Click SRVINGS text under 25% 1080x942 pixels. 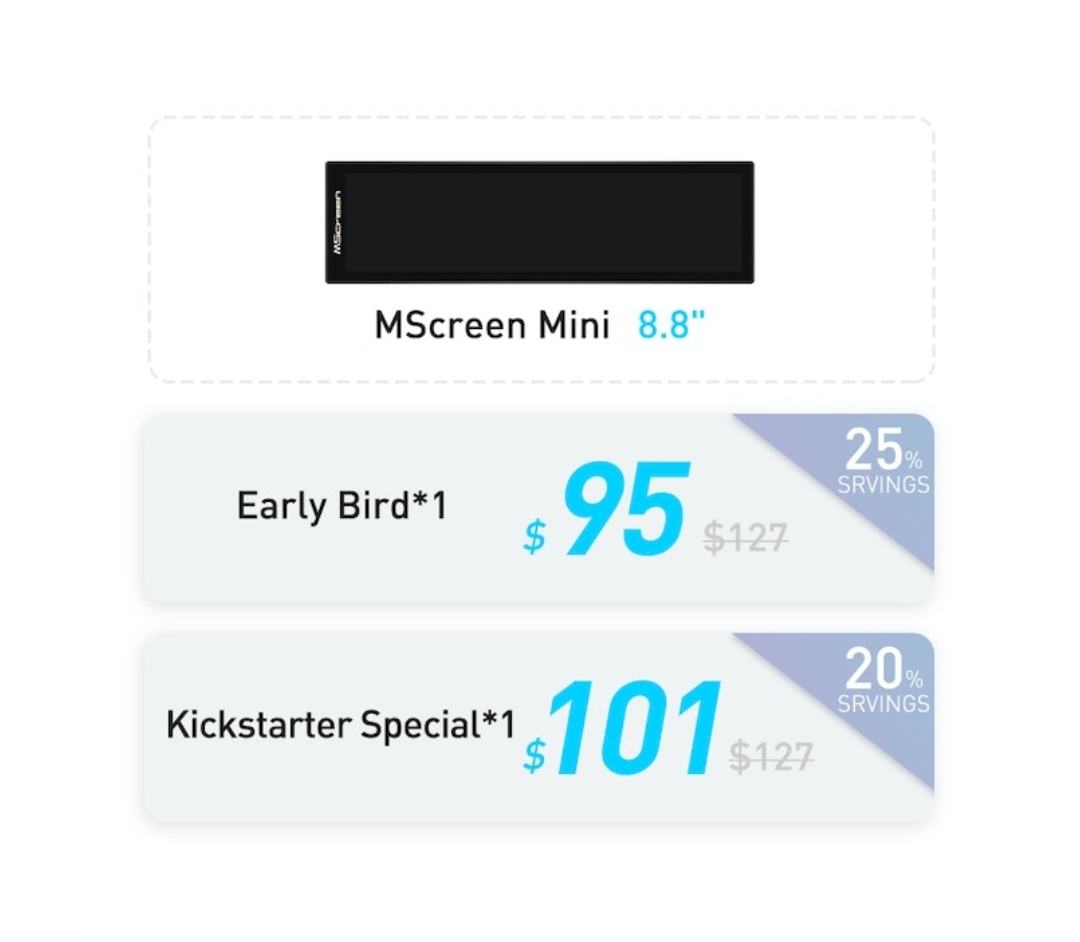pyautogui.click(x=884, y=484)
